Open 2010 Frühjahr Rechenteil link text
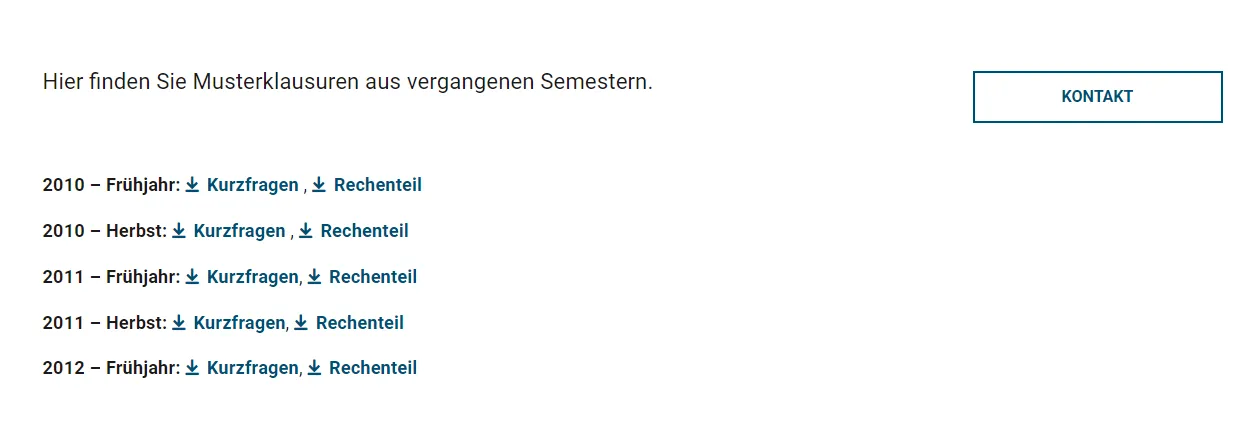Image resolution: width=1245 pixels, height=442 pixels. click(x=378, y=185)
